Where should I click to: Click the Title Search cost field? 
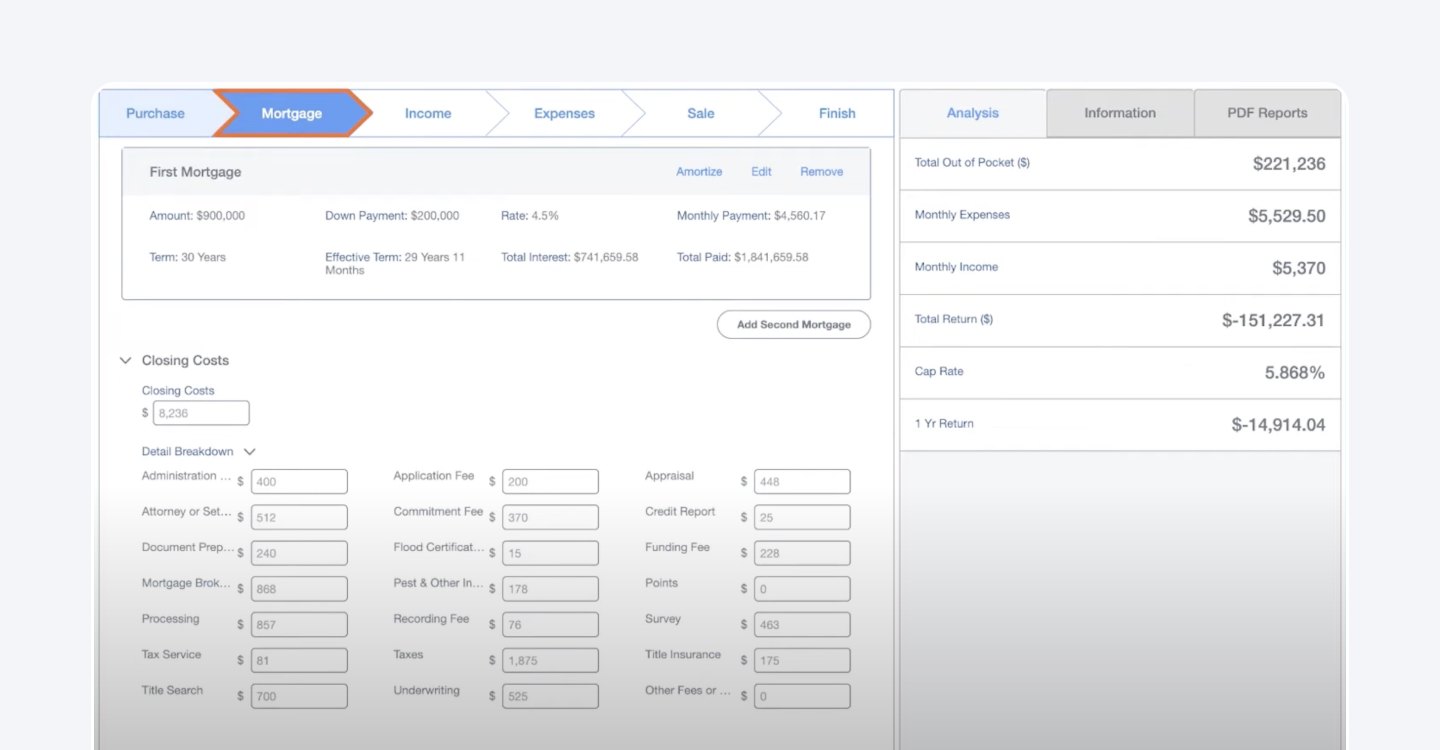[x=299, y=696]
